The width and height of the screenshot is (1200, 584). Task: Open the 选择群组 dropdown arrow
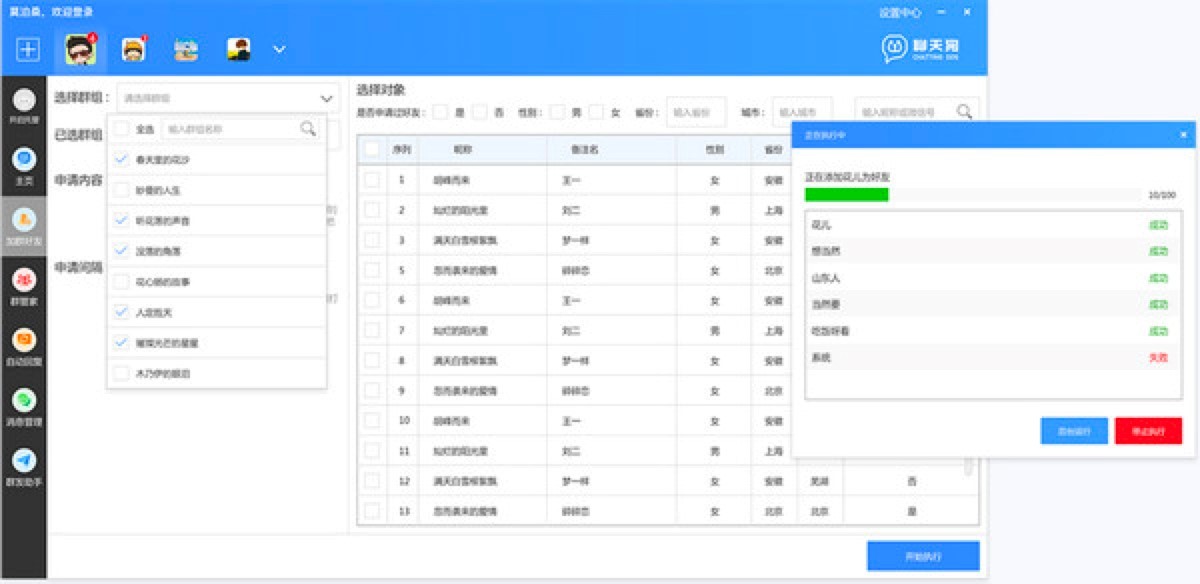point(327,98)
